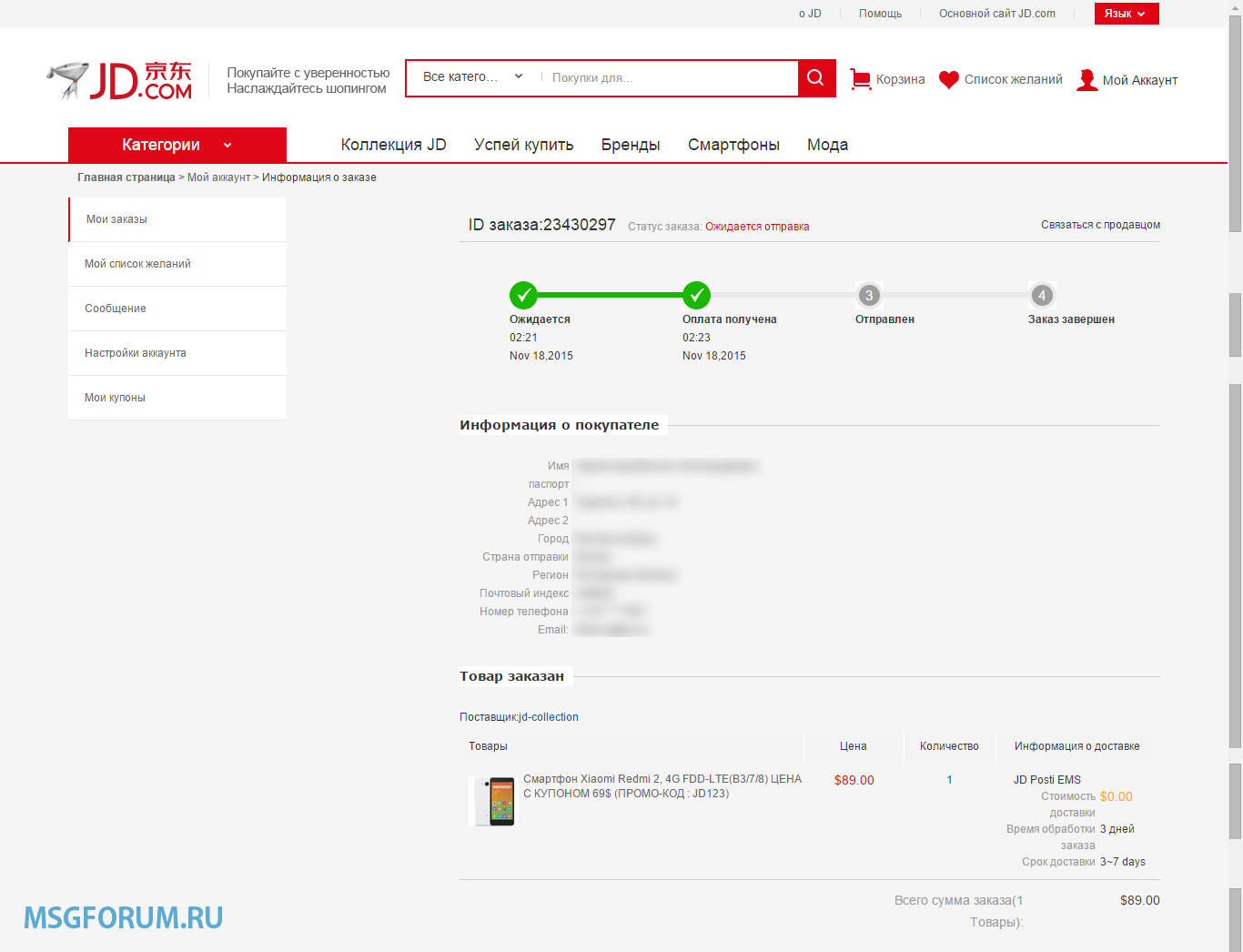The height and width of the screenshot is (952, 1243).
Task: Open the Смартфоны menu item
Action: click(733, 145)
